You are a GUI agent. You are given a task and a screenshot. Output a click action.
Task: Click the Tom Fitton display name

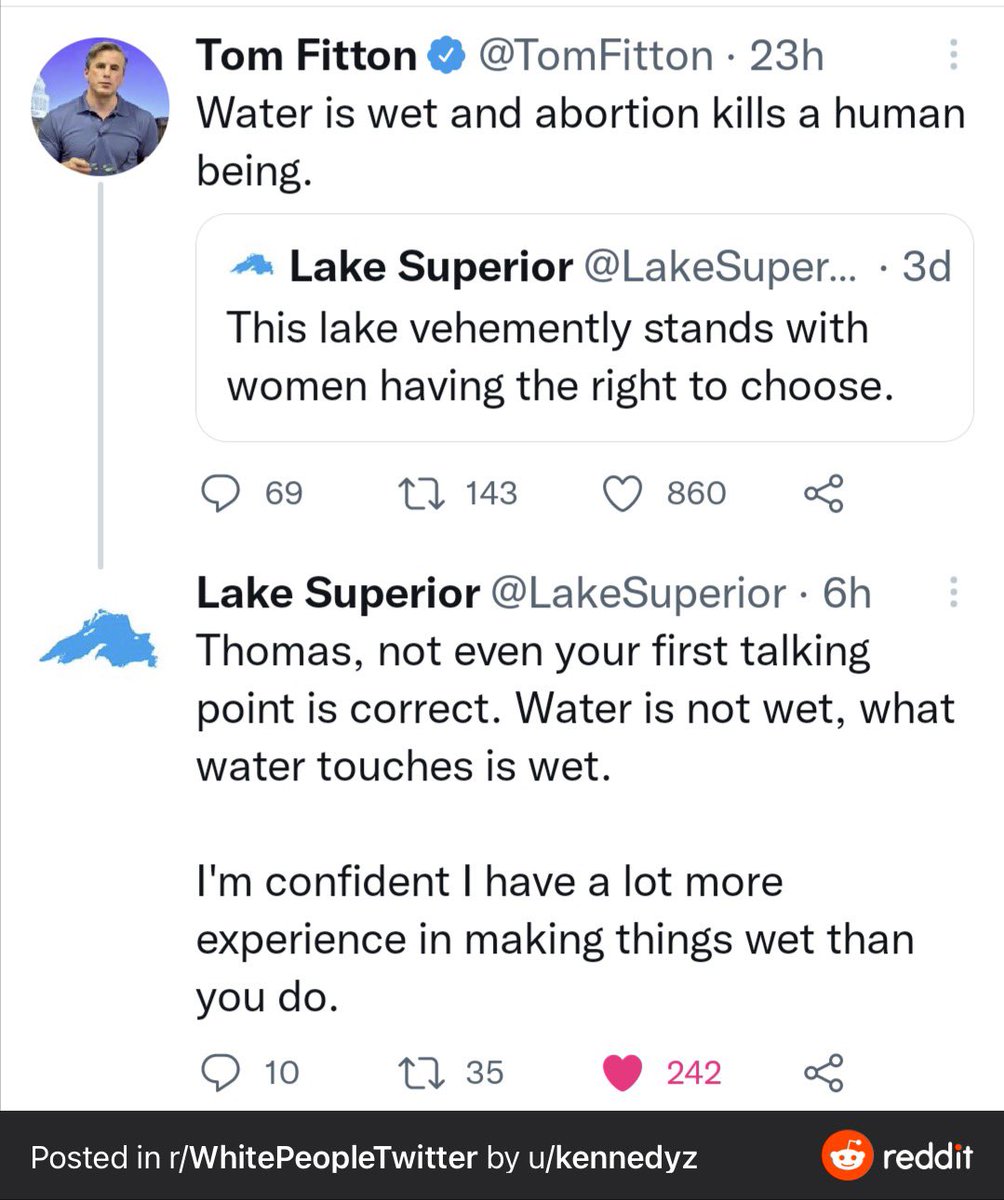(306, 55)
